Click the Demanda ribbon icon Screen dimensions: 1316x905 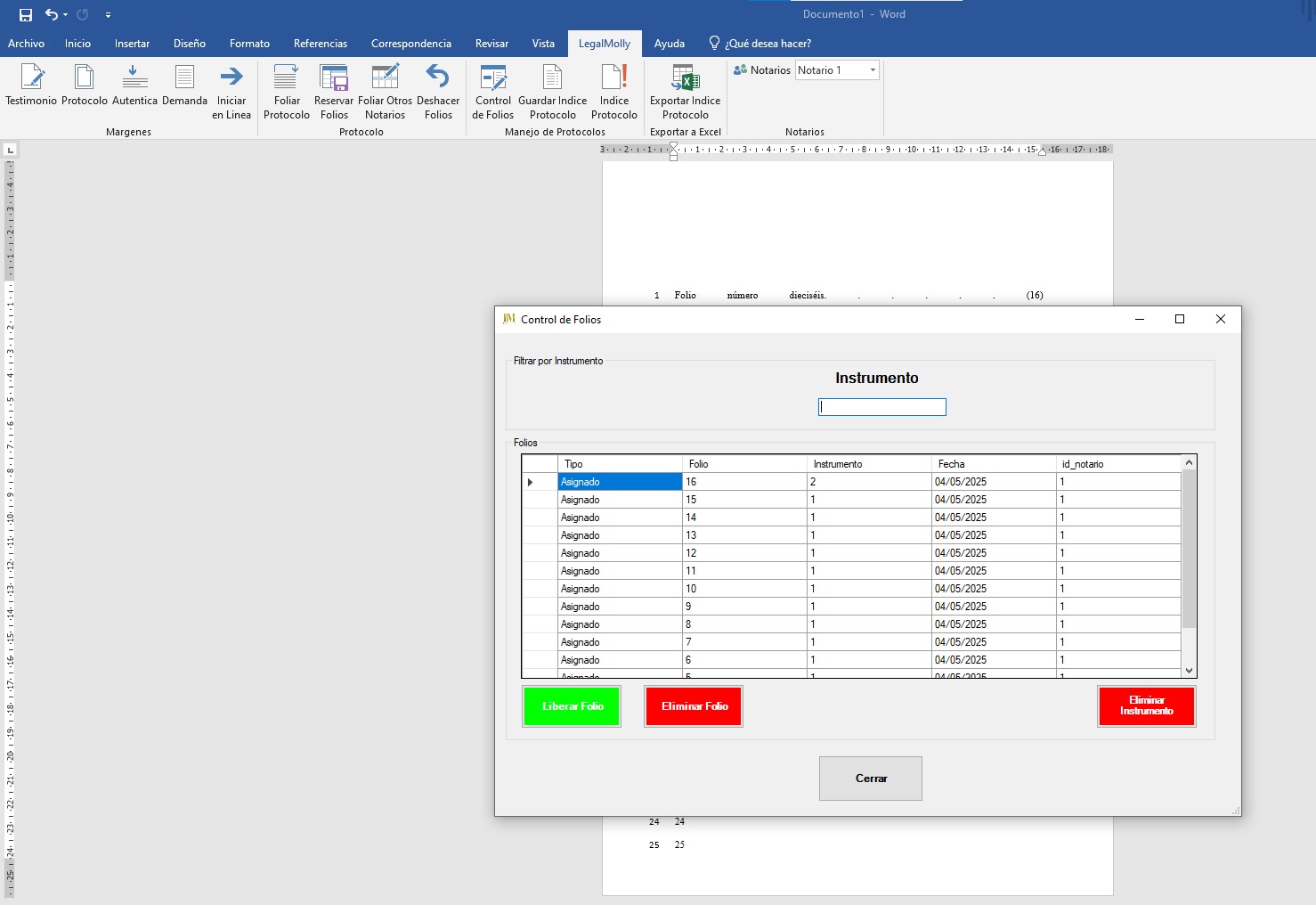coord(184,77)
